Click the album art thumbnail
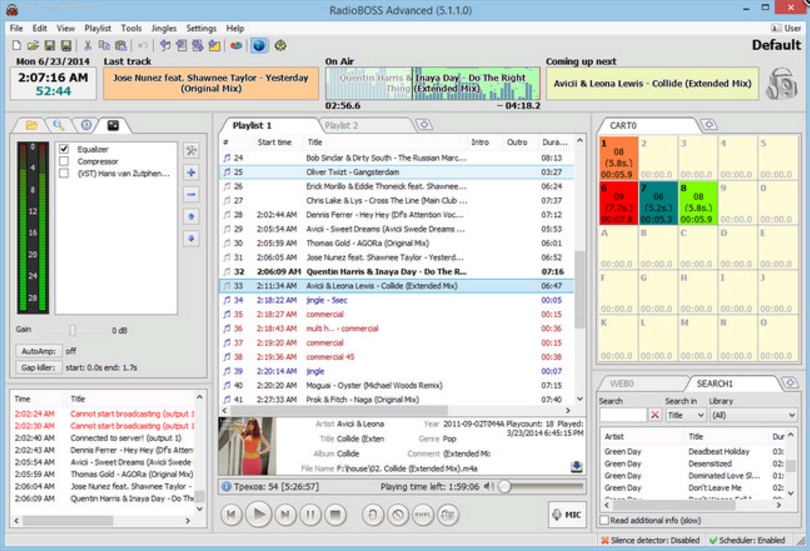 coord(246,446)
